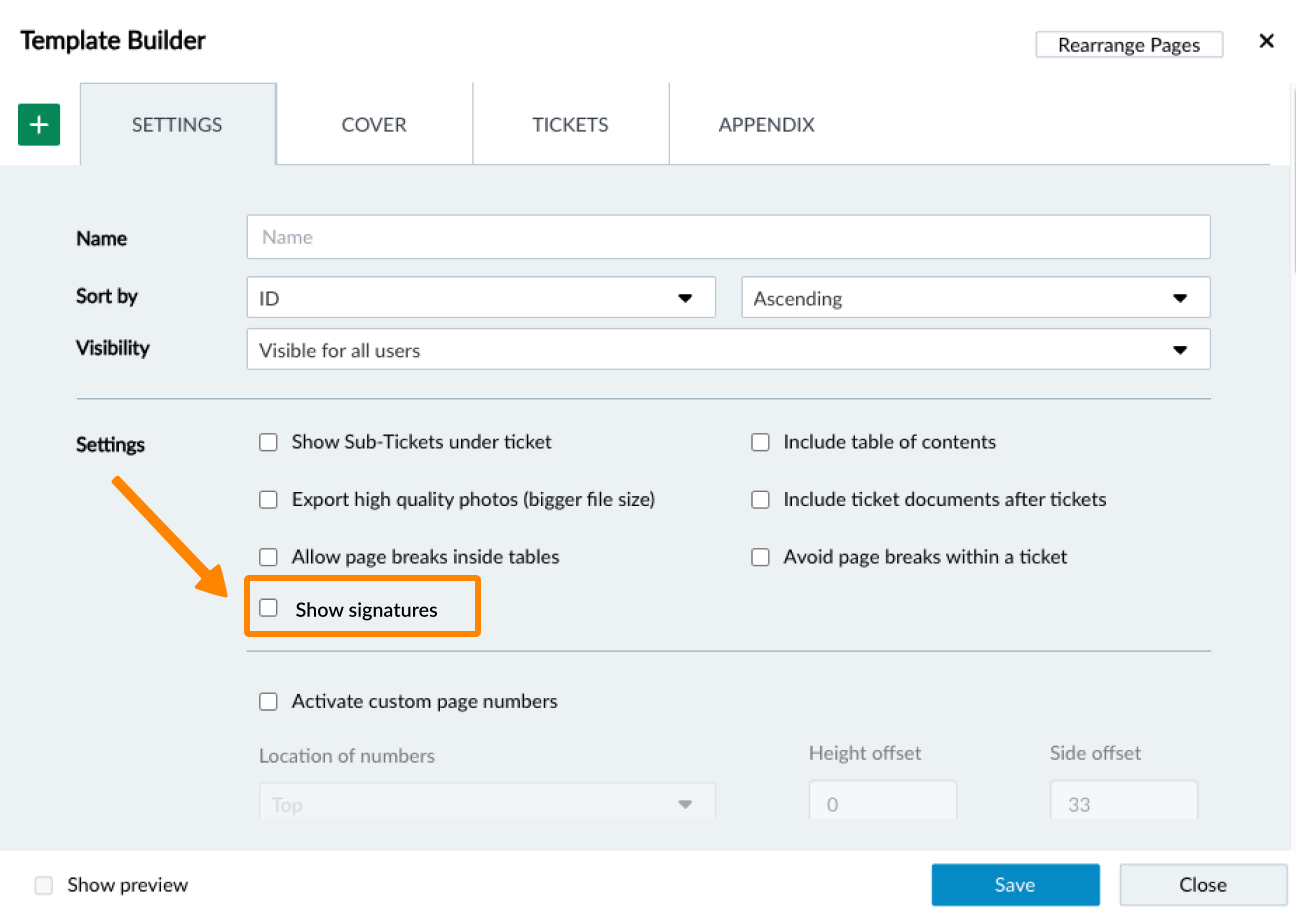Enable Avoid page breaks within a ticket
Viewport: 1296px width, 920px height.
pyautogui.click(x=761, y=557)
